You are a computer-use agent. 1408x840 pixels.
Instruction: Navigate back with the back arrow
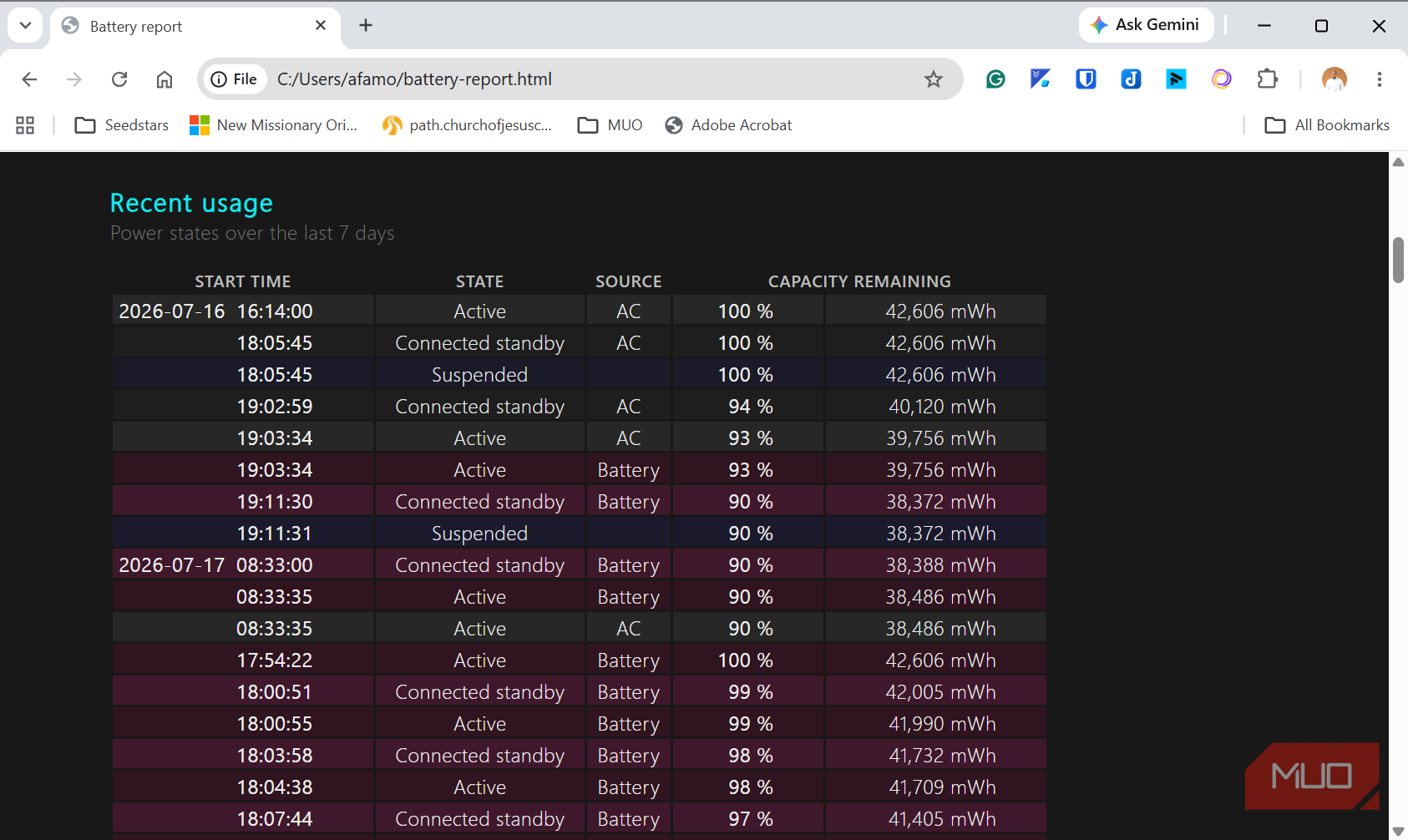click(29, 79)
